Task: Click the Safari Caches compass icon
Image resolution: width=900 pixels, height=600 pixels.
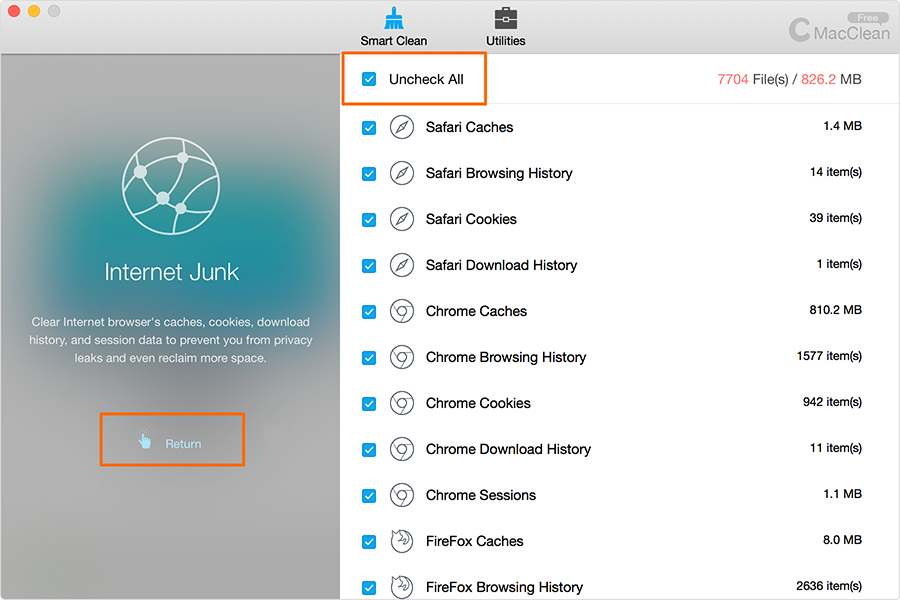Action: coord(402,127)
